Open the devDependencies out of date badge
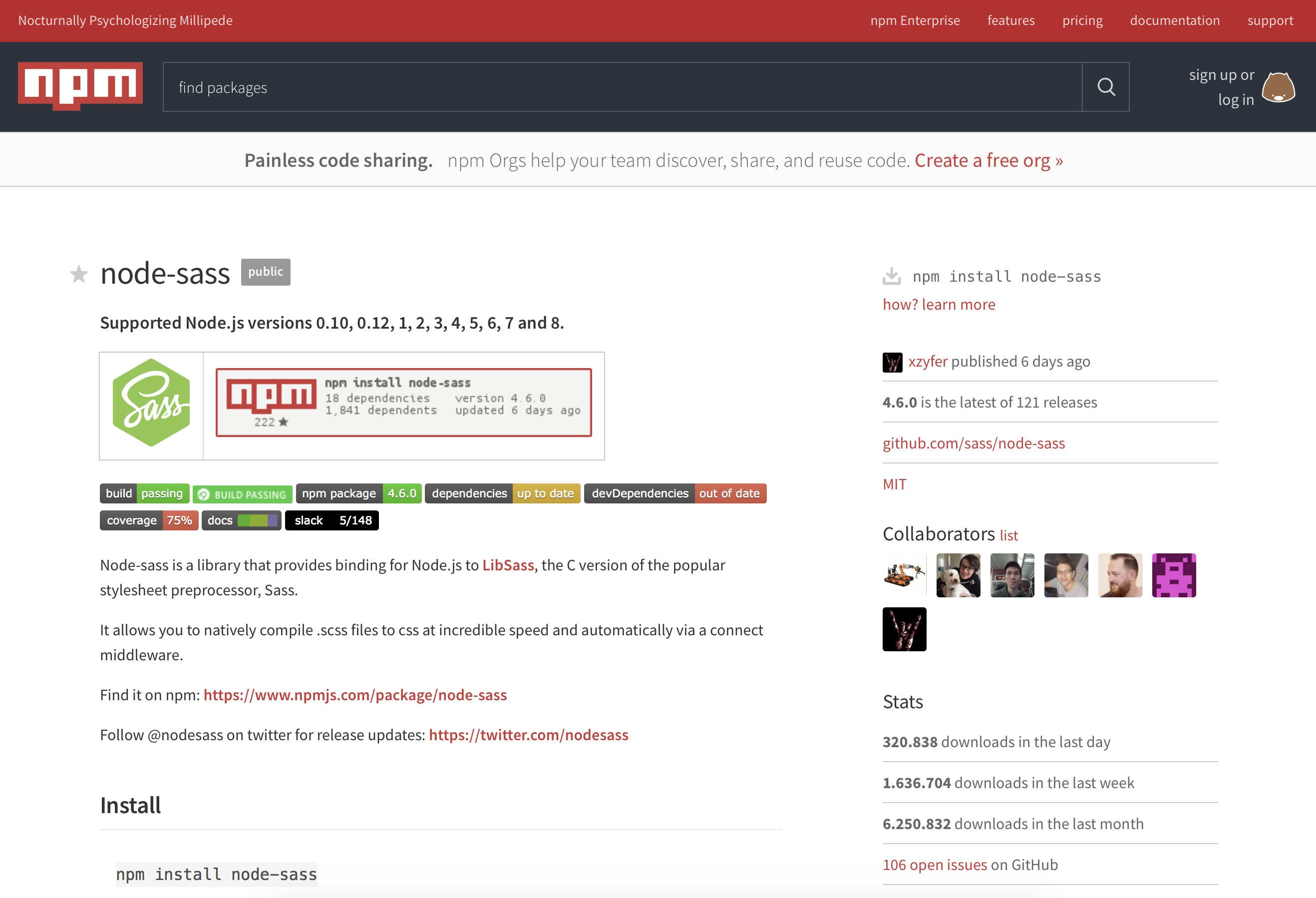The image size is (1316, 898). pyautogui.click(x=675, y=493)
